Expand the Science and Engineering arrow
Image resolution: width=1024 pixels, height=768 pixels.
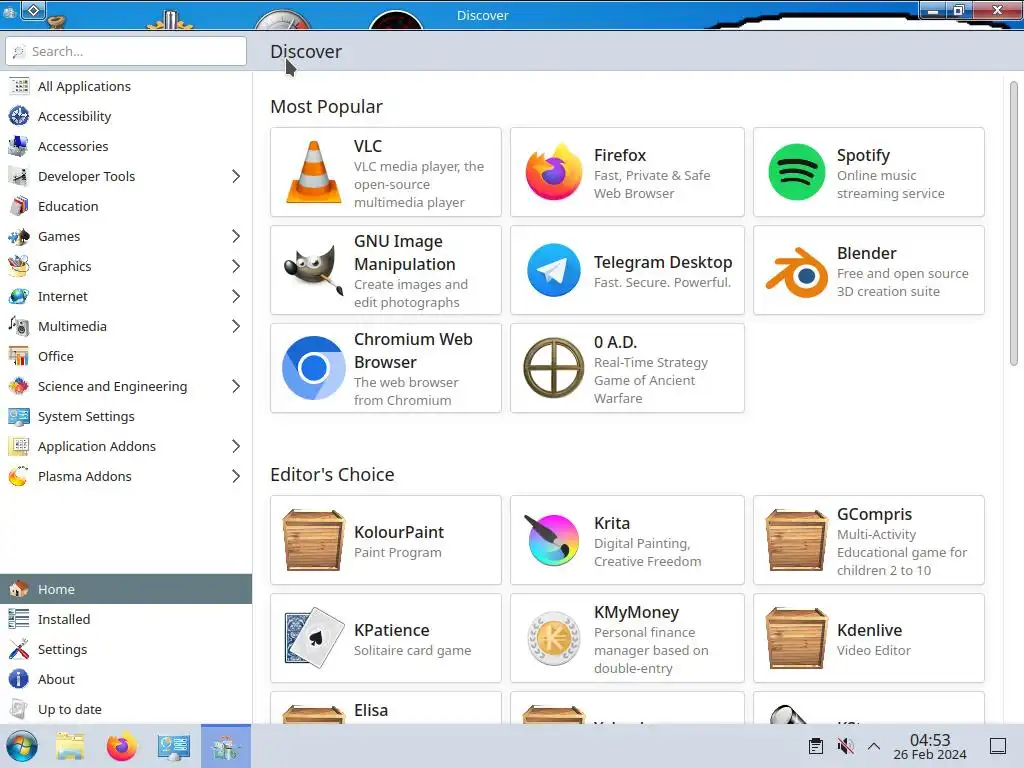pyautogui.click(x=236, y=387)
